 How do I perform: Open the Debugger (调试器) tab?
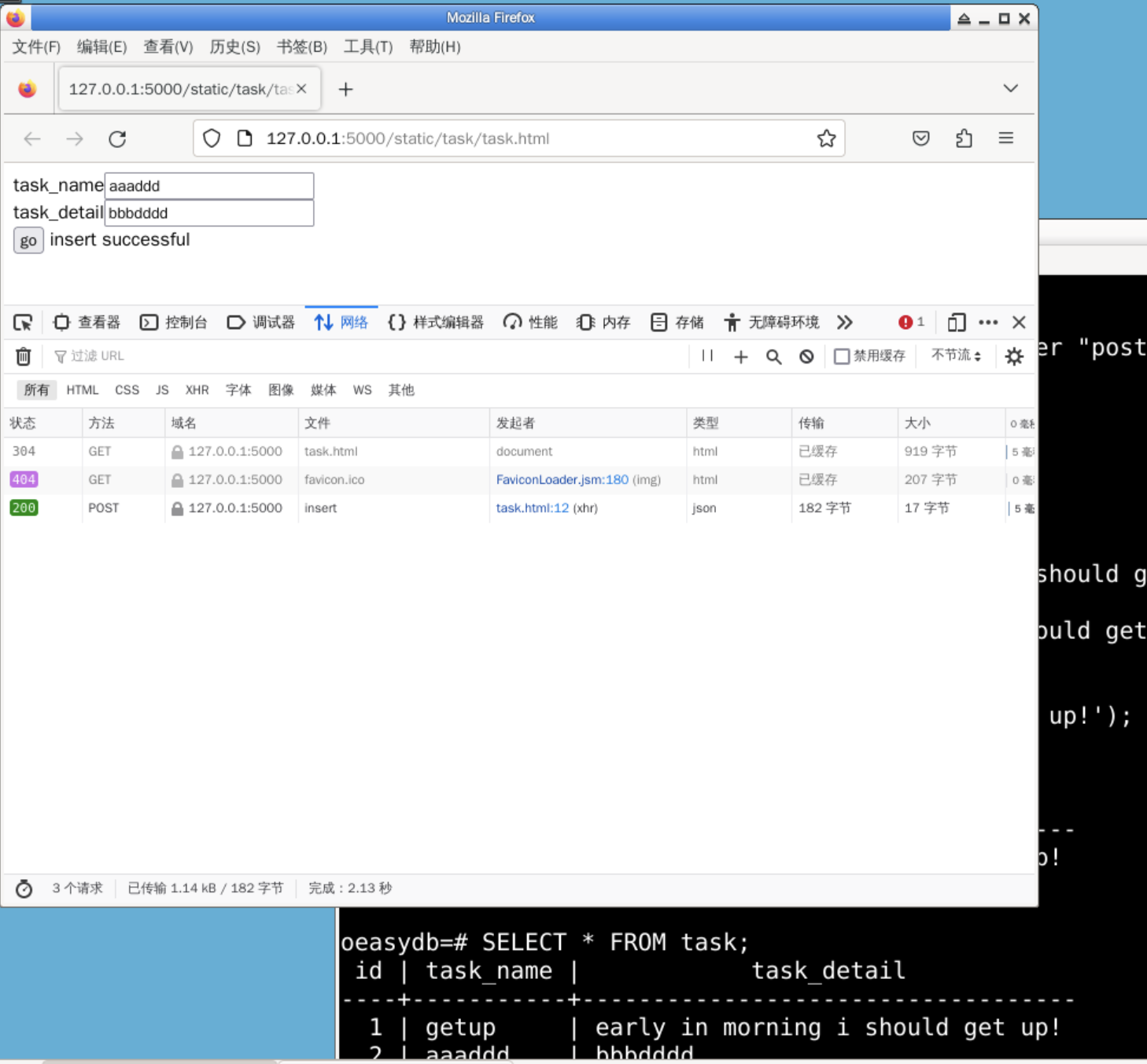tap(260, 323)
